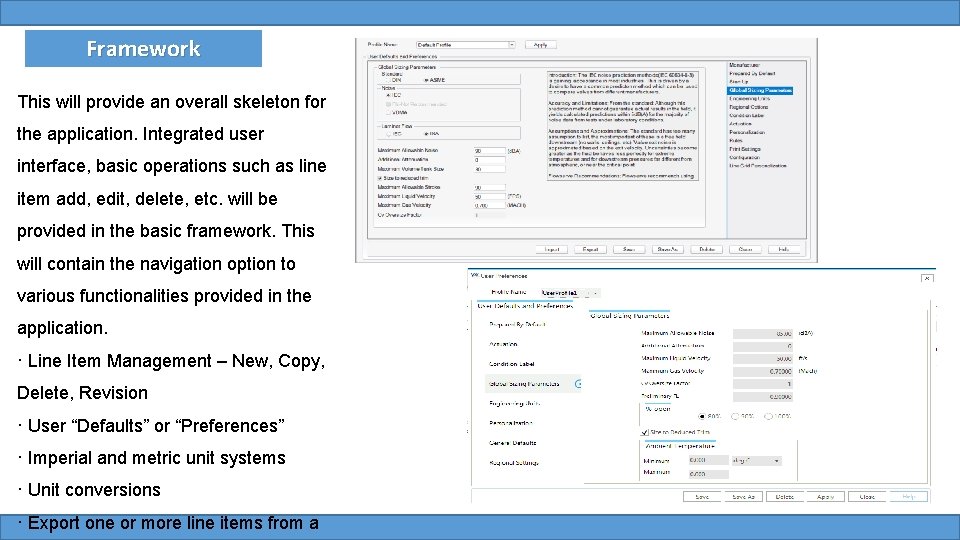Click Apply button beside Default Profile dropdown
The height and width of the screenshot is (540, 960).
541,45
